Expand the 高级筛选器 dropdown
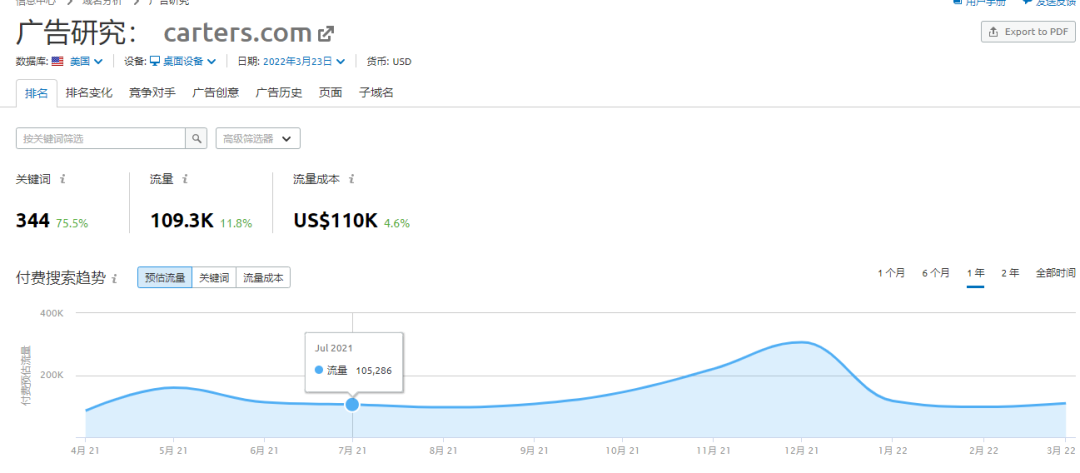Viewport: 1080px width, 473px height. (258, 138)
